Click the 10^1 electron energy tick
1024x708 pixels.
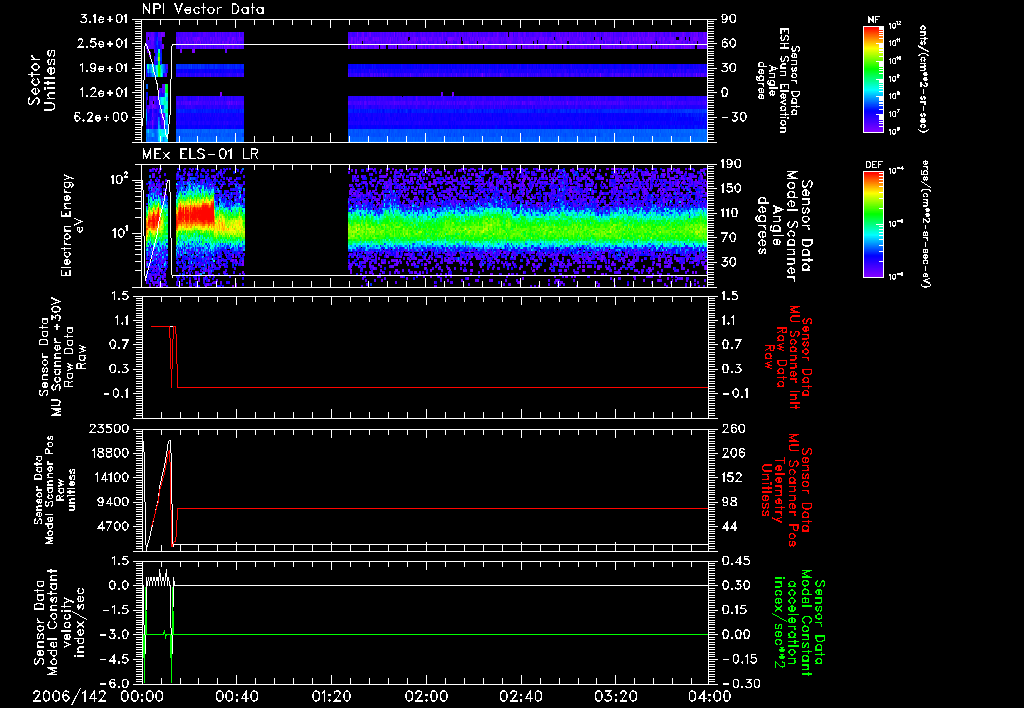pos(119,233)
